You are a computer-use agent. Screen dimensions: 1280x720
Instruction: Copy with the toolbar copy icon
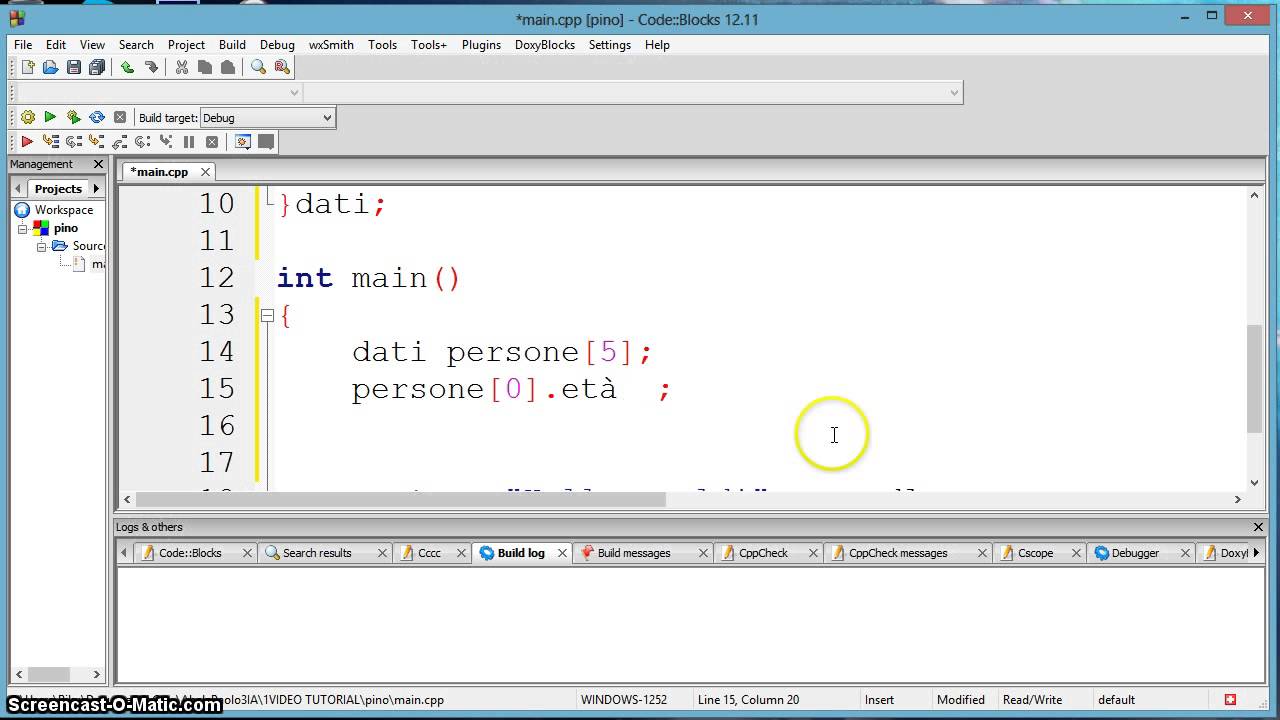tap(205, 67)
